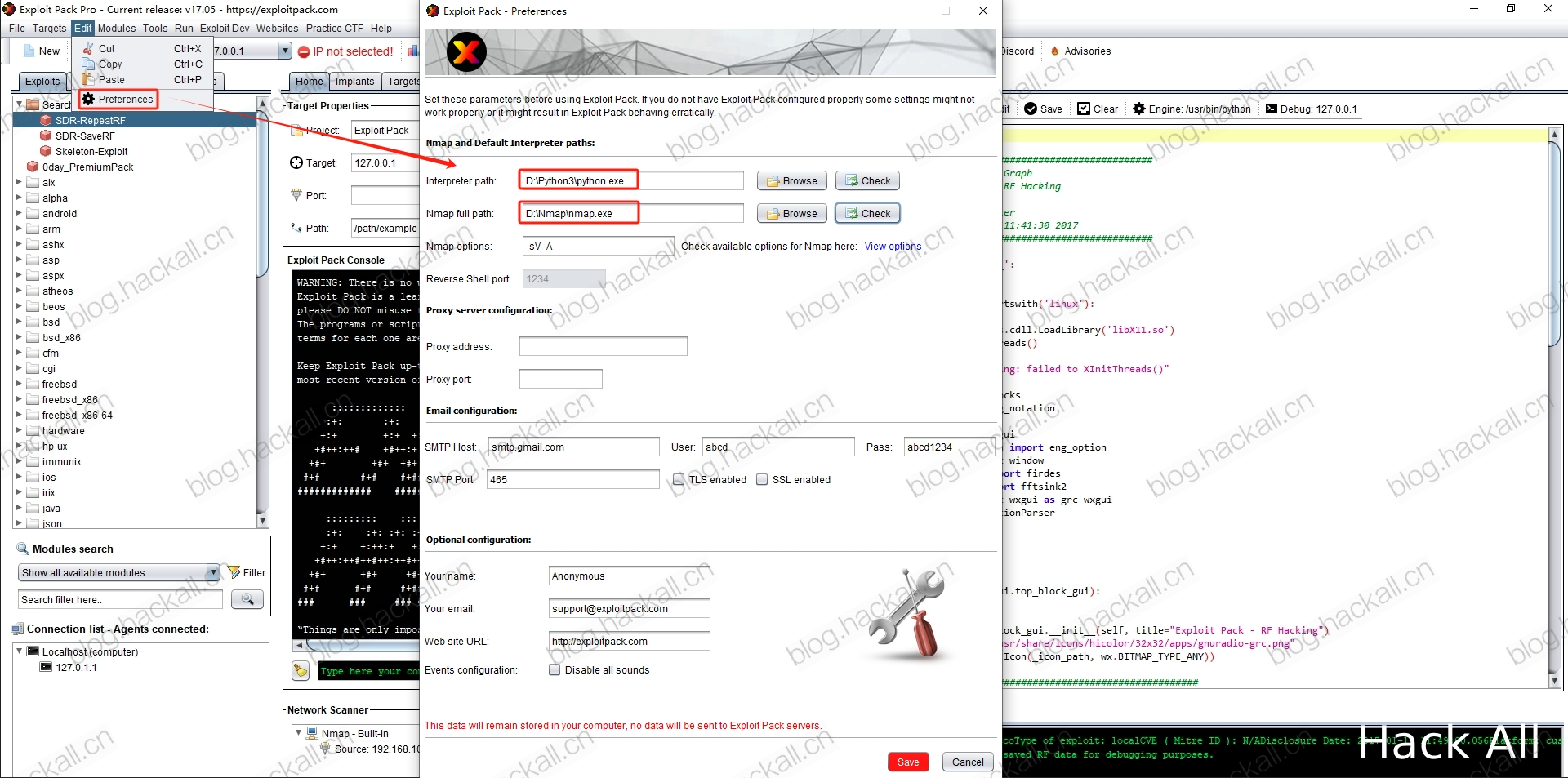Check the Nmap full path
Screen dimensions: 1568x778
click(867, 213)
